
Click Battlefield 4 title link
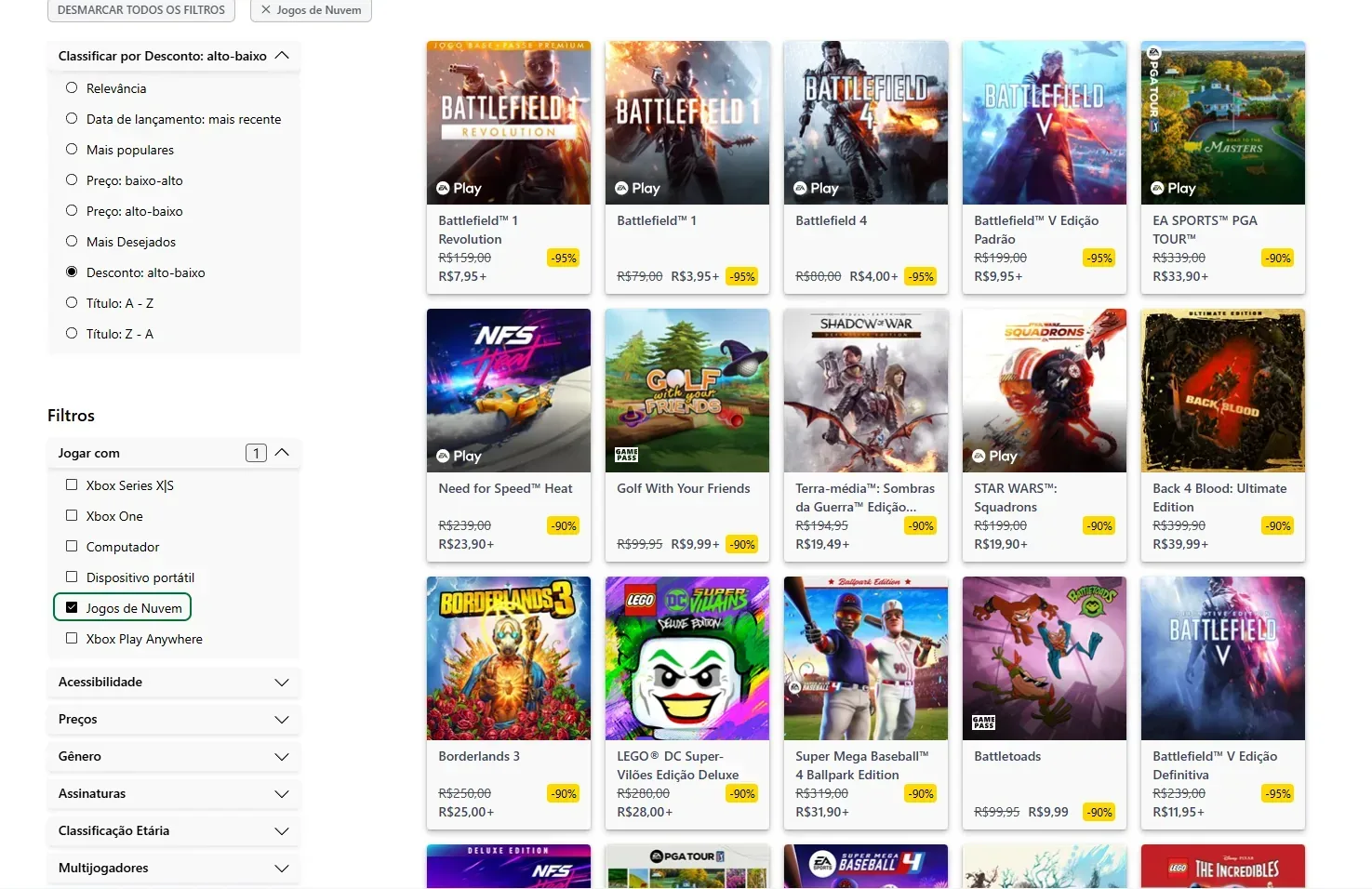(832, 220)
